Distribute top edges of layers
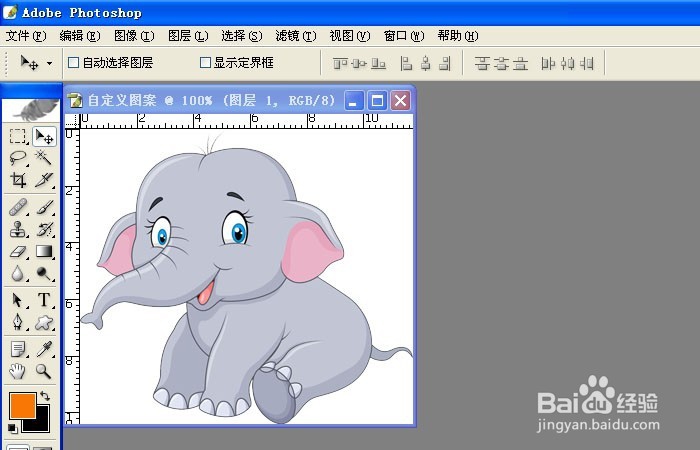Screen dimensions: 700x450 coord(482,64)
